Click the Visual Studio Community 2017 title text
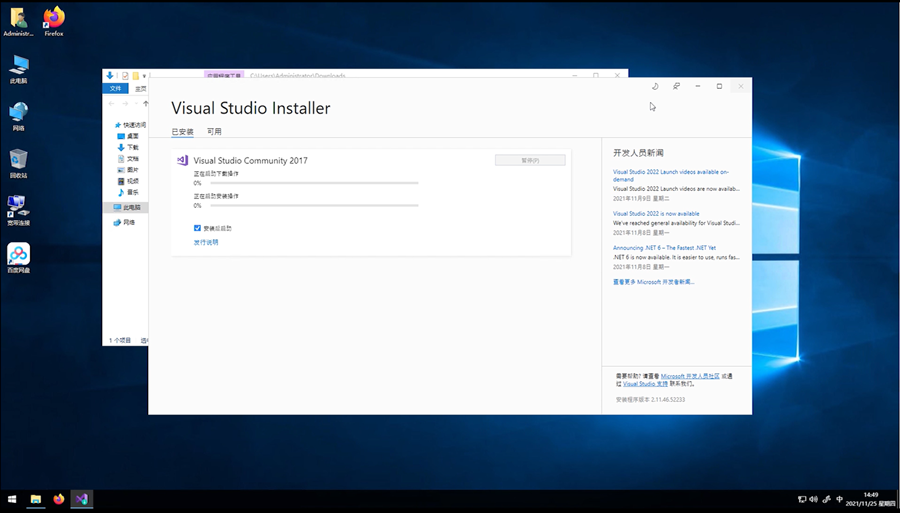 250,161
